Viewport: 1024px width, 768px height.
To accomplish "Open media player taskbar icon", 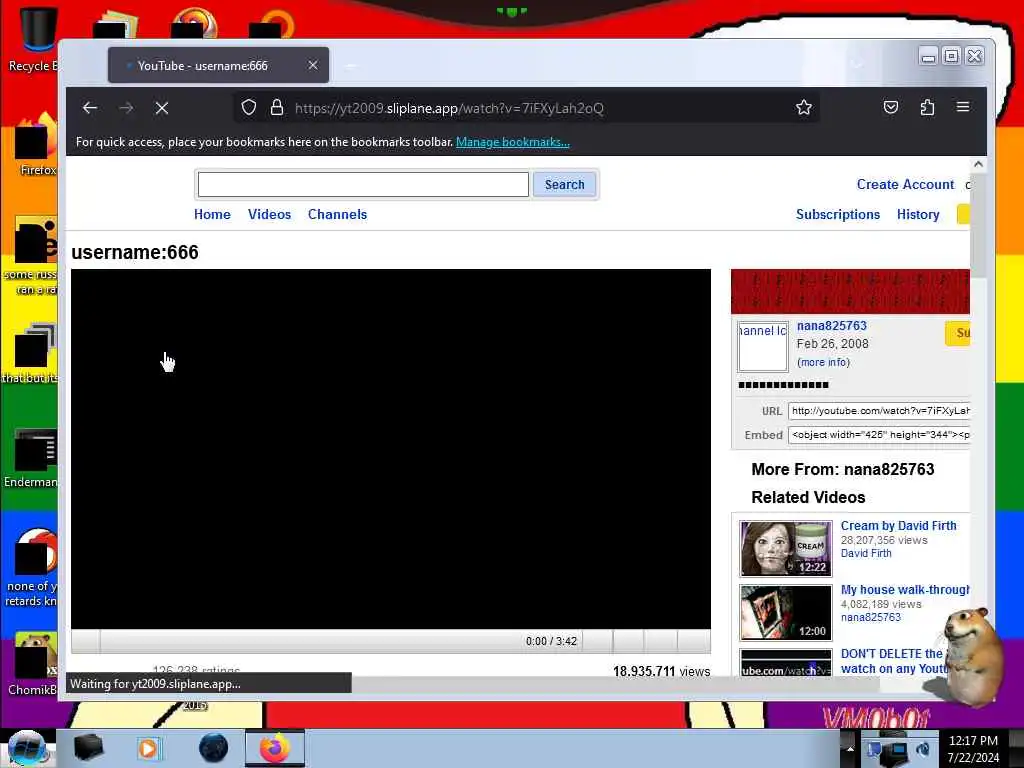I will click(x=148, y=748).
